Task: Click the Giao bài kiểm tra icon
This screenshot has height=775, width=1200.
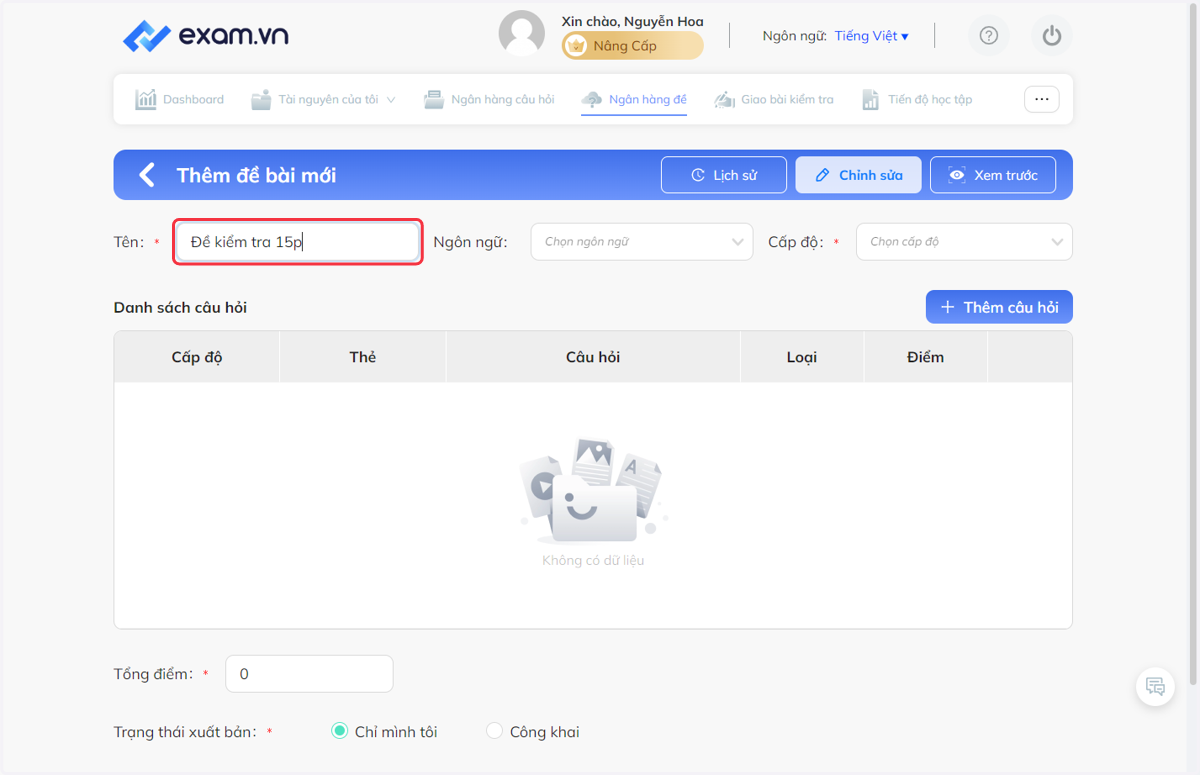Action: (x=725, y=99)
